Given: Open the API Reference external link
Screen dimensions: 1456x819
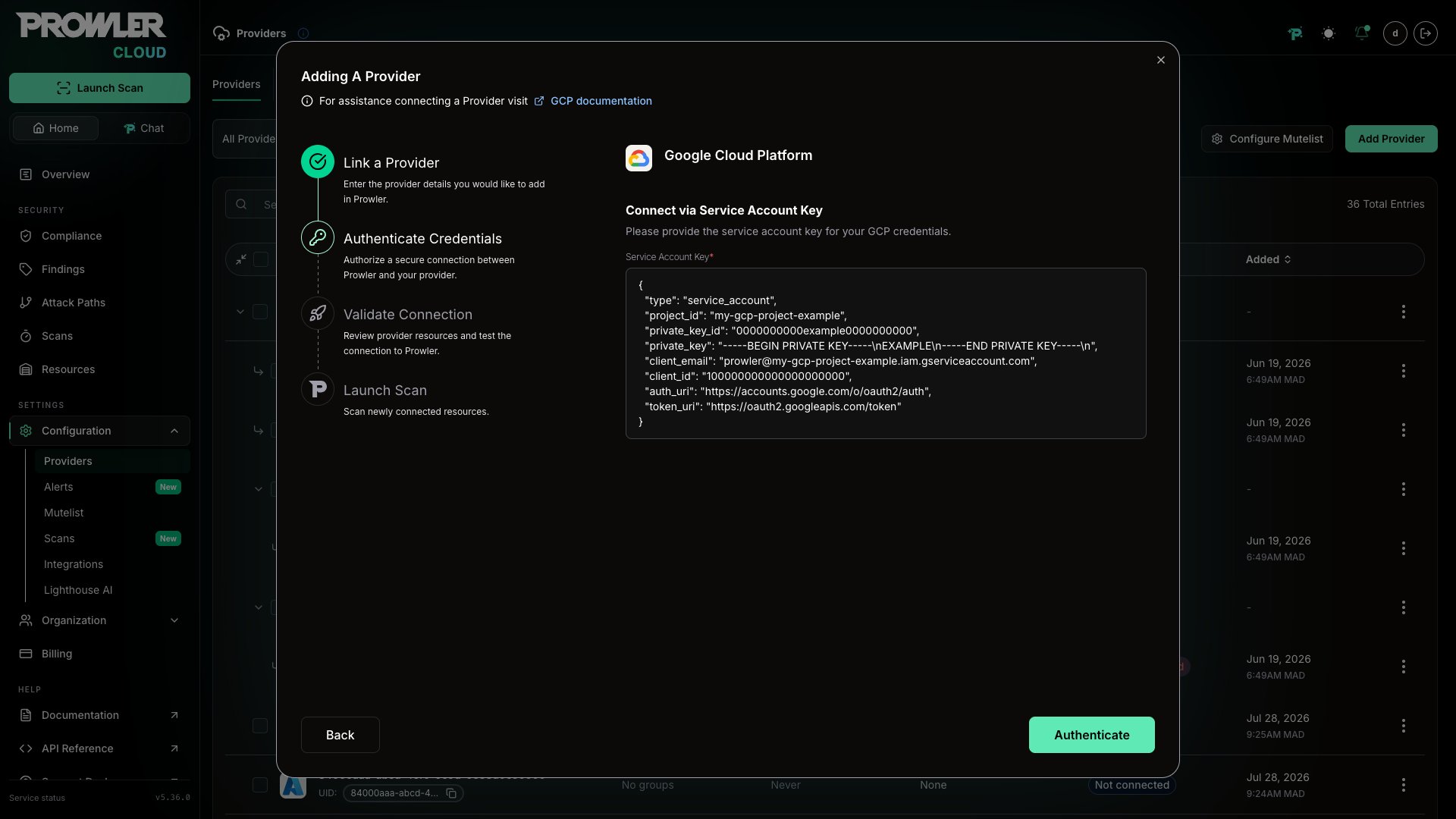Looking at the screenshot, I should (99, 748).
